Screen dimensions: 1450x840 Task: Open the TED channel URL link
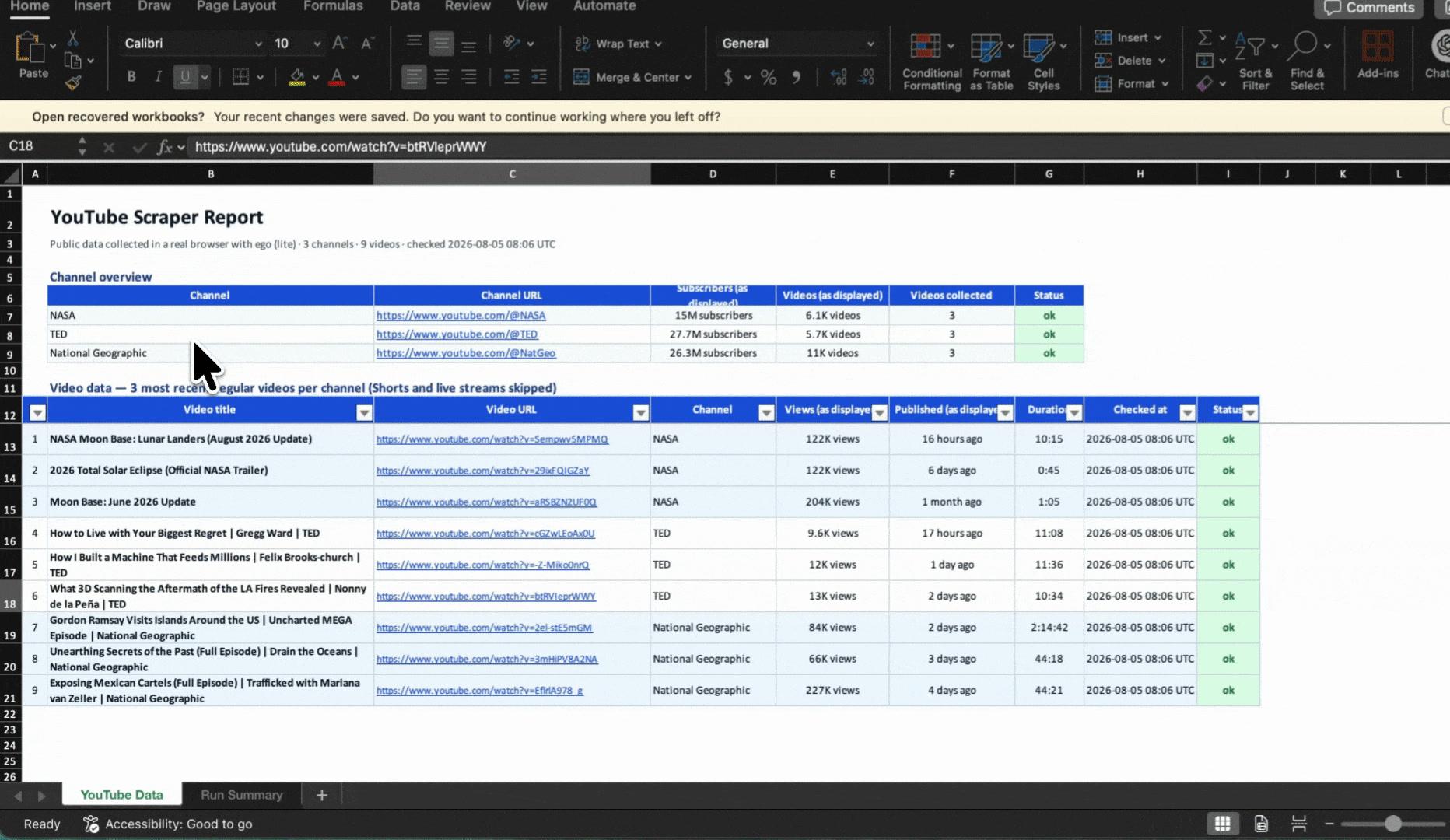457,334
